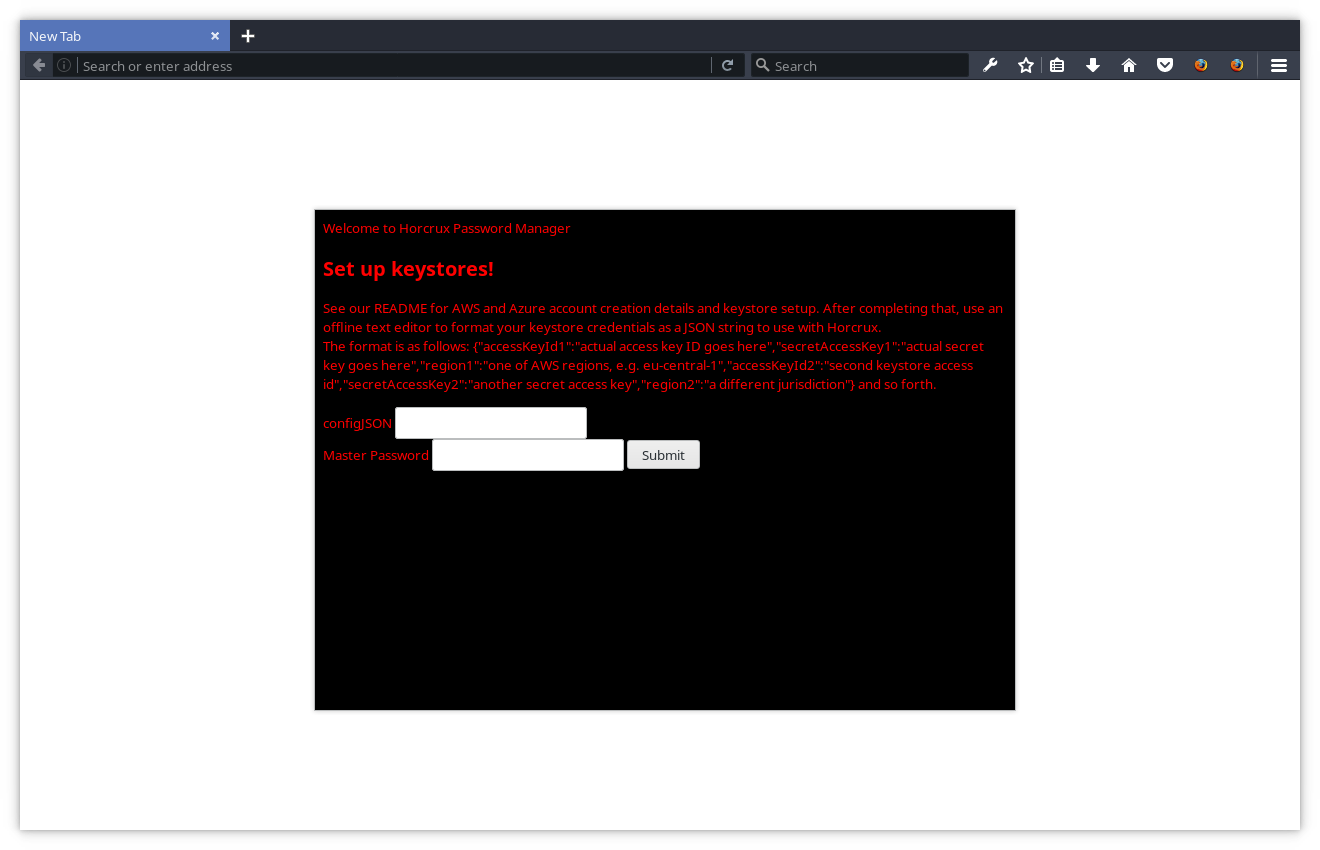Show site information icon in address bar
The height and width of the screenshot is (850, 1320).
(64, 65)
